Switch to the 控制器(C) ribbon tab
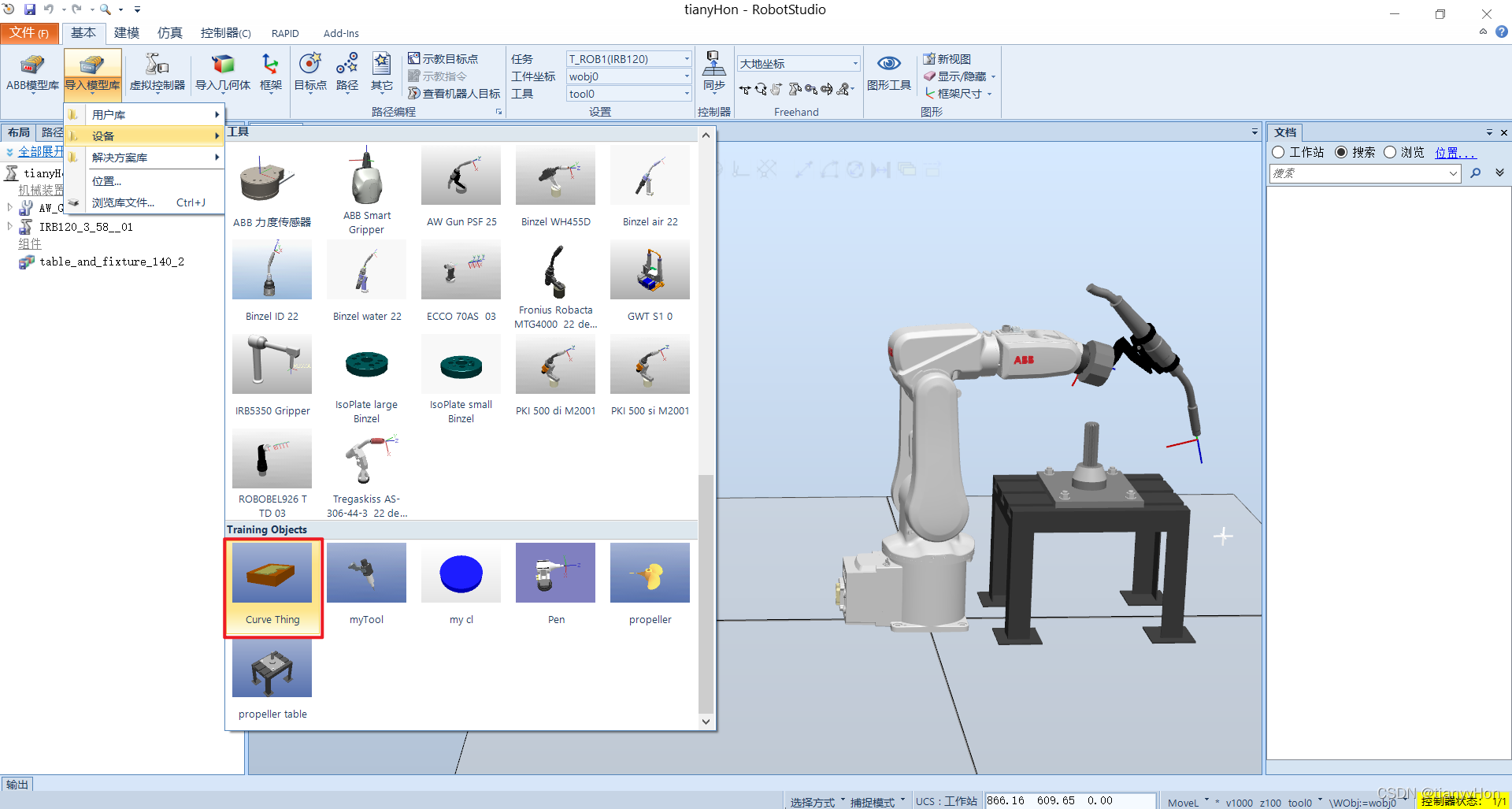This screenshot has width=1512, height=809. tap(225, 33)
